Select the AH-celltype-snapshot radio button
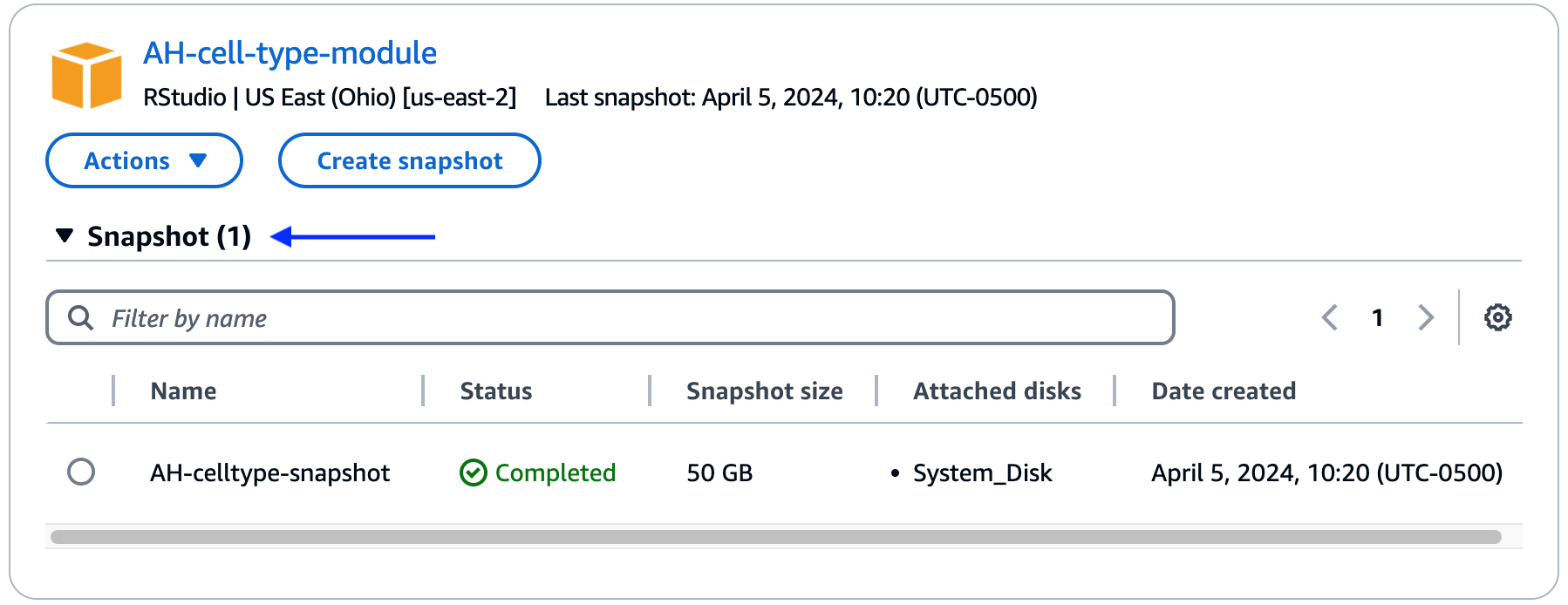This screenshot has height=605, width=1568. click(81, 472)
